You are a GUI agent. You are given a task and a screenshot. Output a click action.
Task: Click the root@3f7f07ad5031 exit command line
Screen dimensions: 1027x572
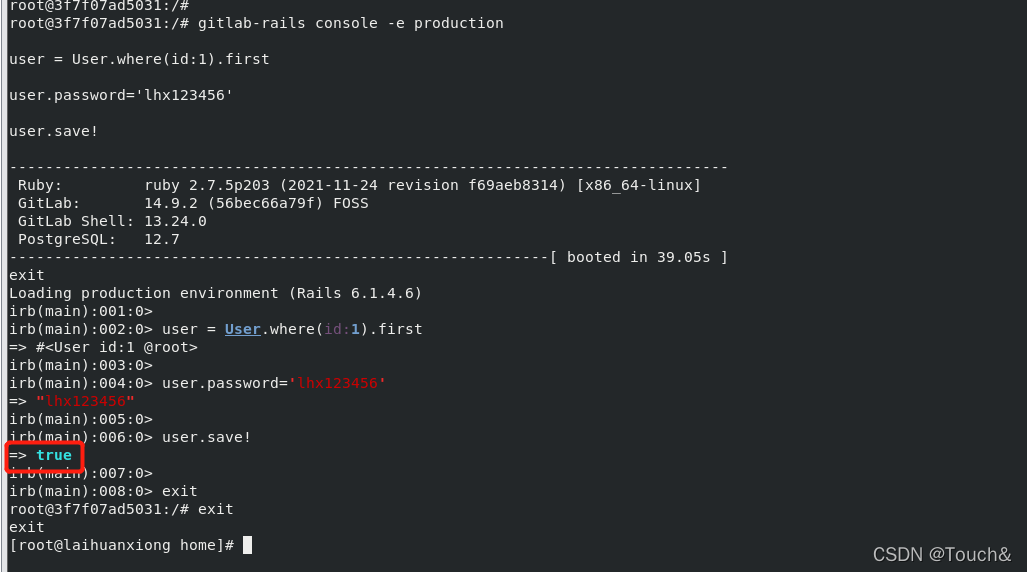coord(120,509)
